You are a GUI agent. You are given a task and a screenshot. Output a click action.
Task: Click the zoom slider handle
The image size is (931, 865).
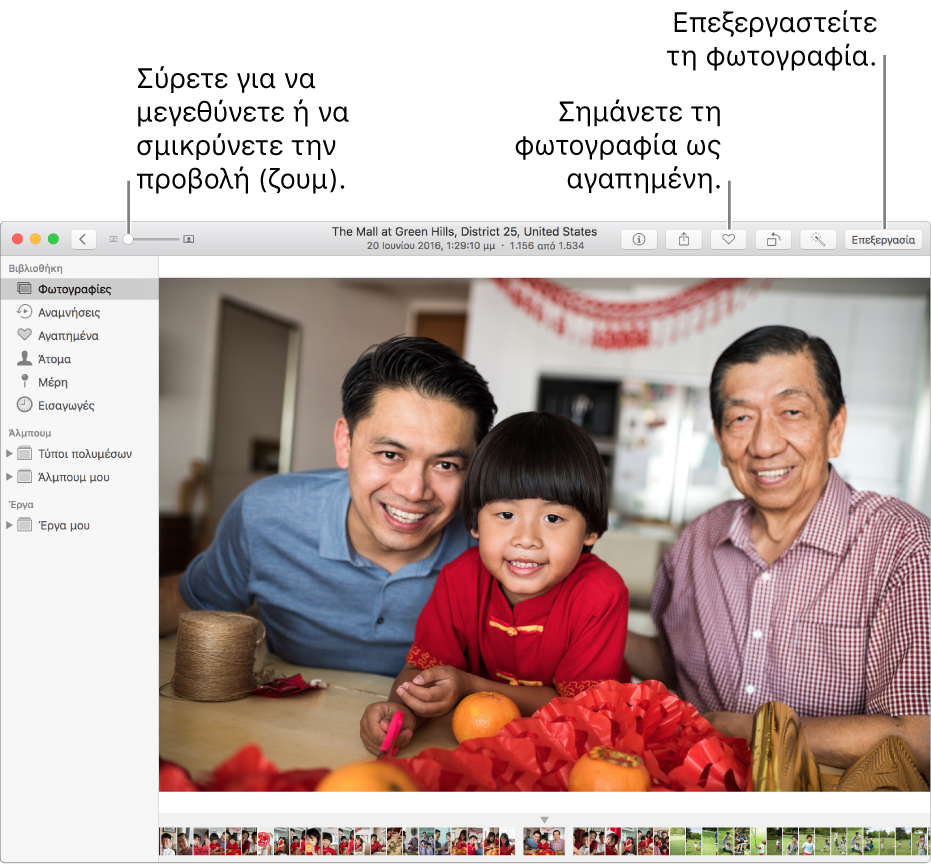[128, 240]
